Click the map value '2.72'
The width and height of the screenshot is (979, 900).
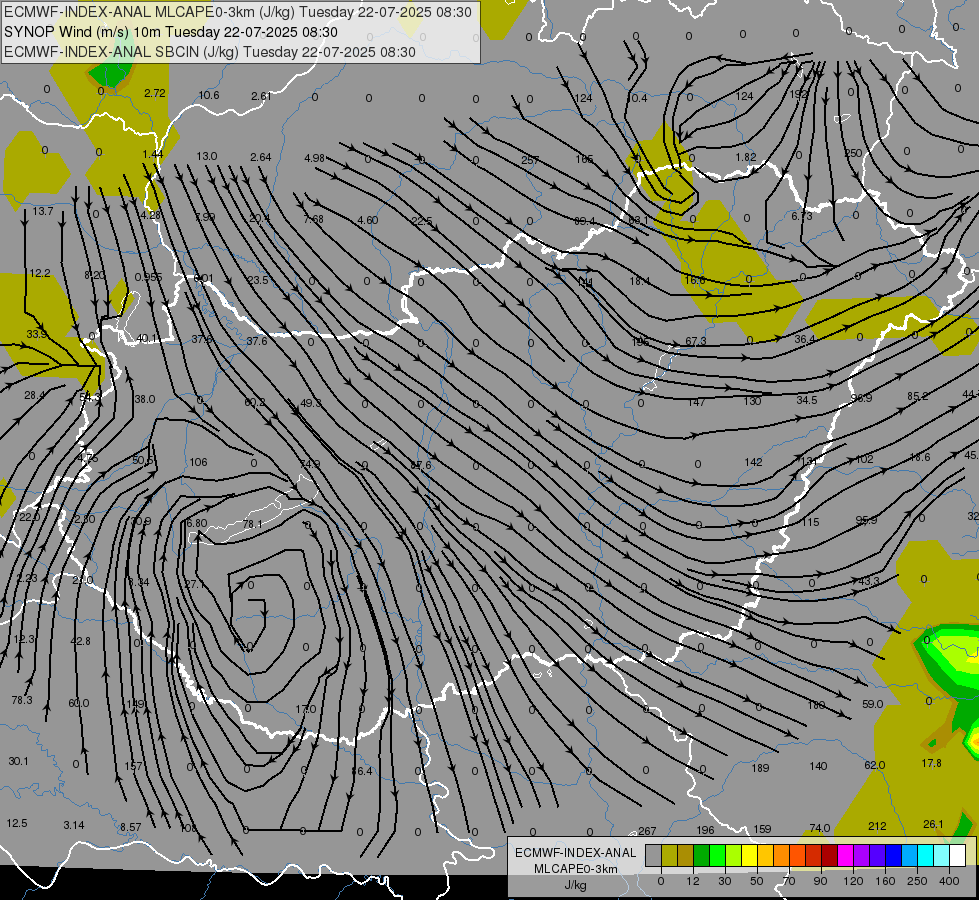155,93
